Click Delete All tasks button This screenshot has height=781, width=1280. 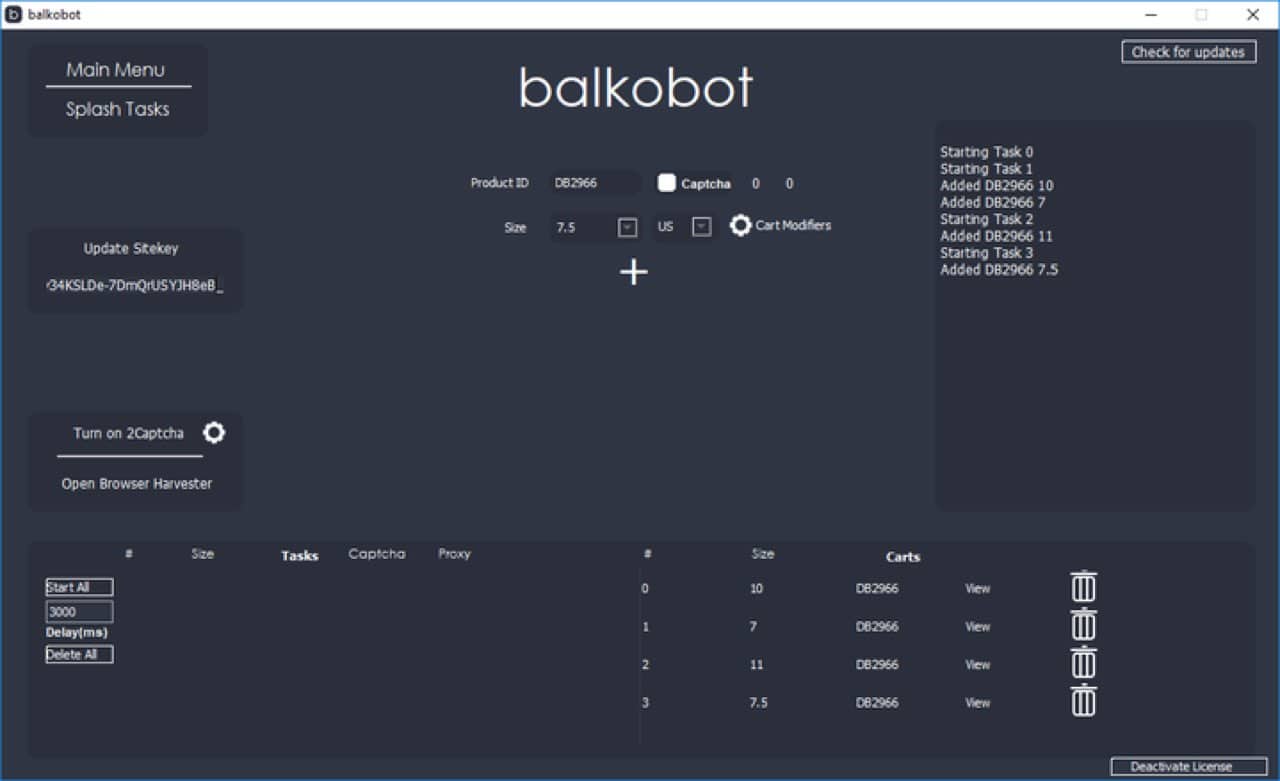(x=79, y=654)
